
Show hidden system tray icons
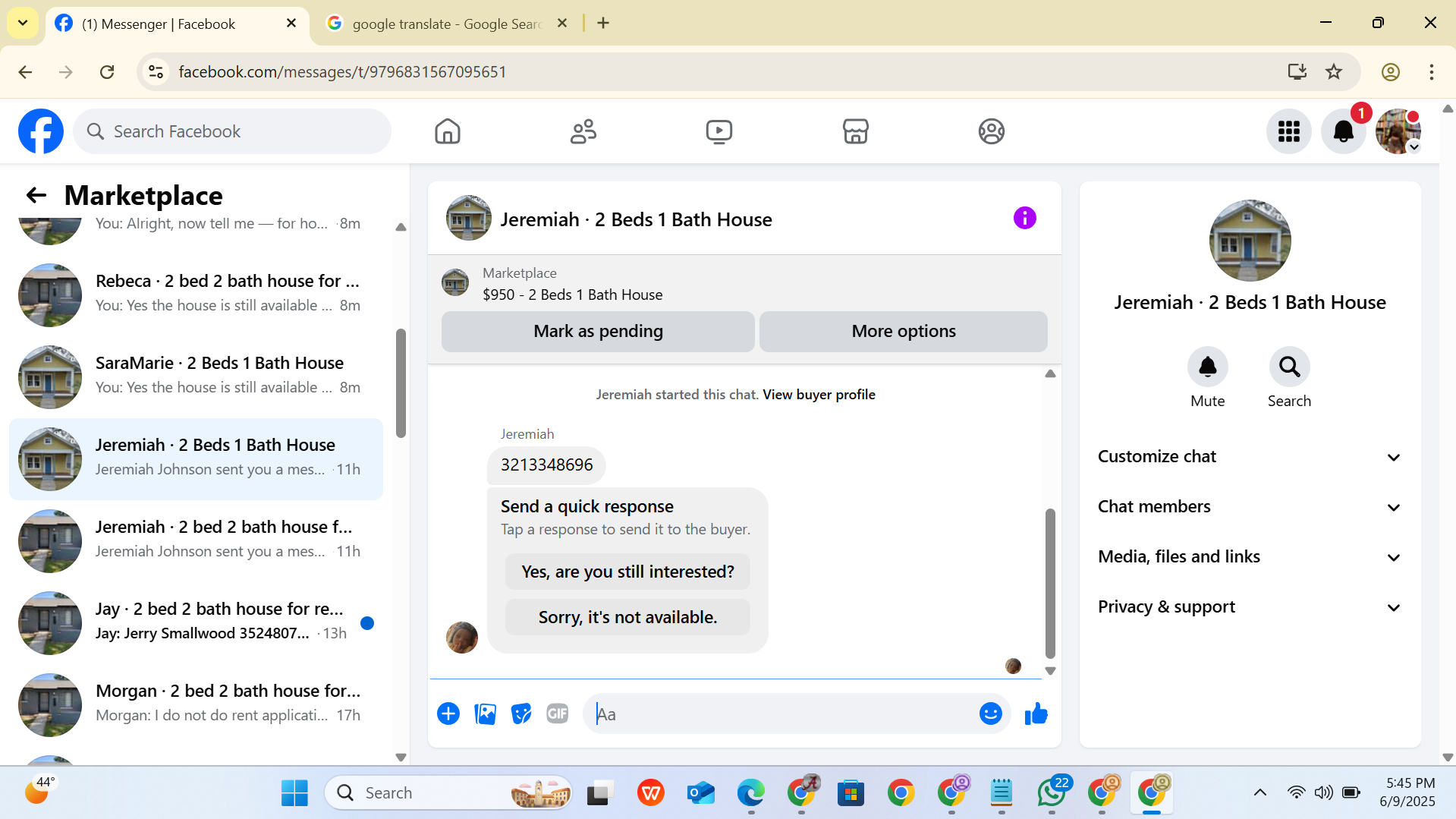1260,793
